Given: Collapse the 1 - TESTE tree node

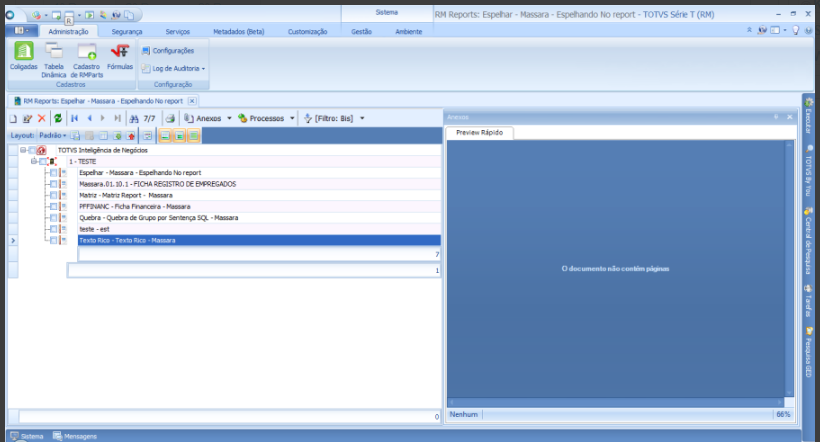Looking at the screenshot, I should (x=34, y=161).
